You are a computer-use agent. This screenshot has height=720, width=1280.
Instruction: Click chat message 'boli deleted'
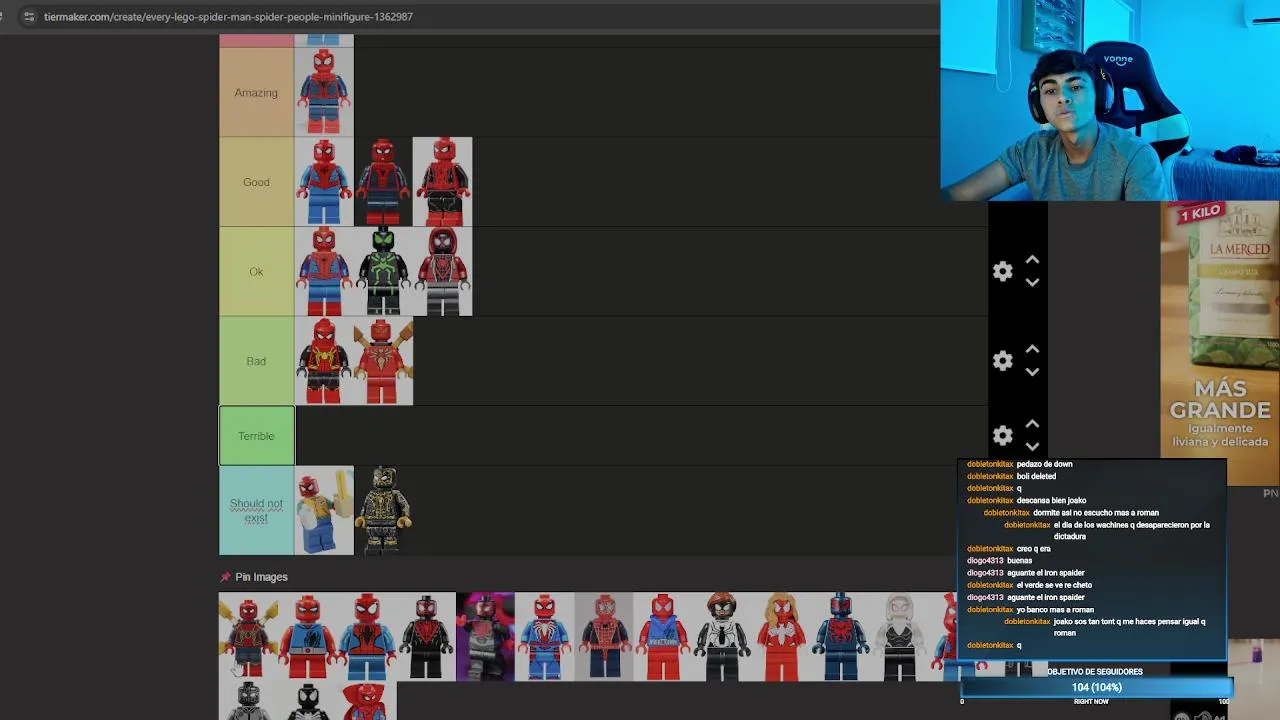tap(1036, 476)
